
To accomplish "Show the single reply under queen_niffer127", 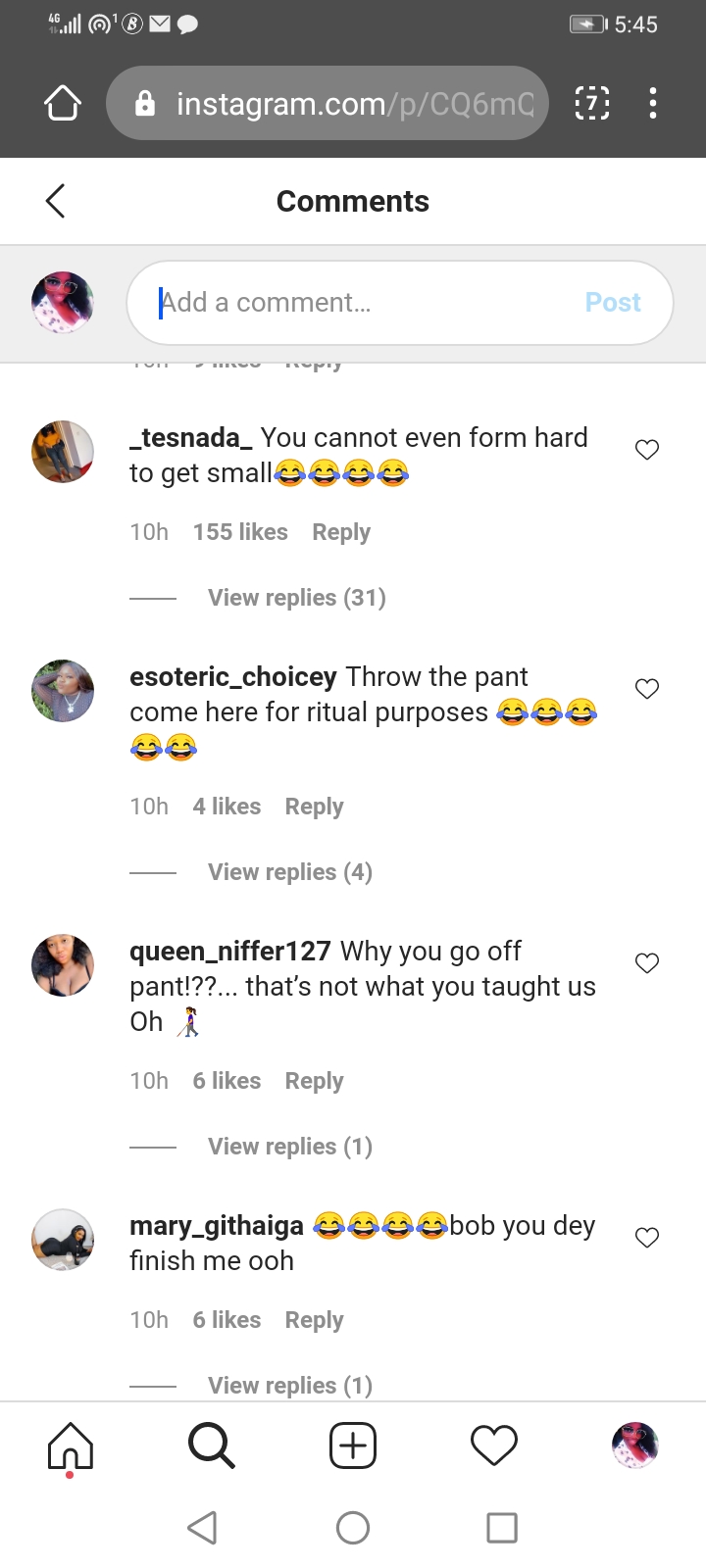I will pyautogui.click(x=289, y=1147).
